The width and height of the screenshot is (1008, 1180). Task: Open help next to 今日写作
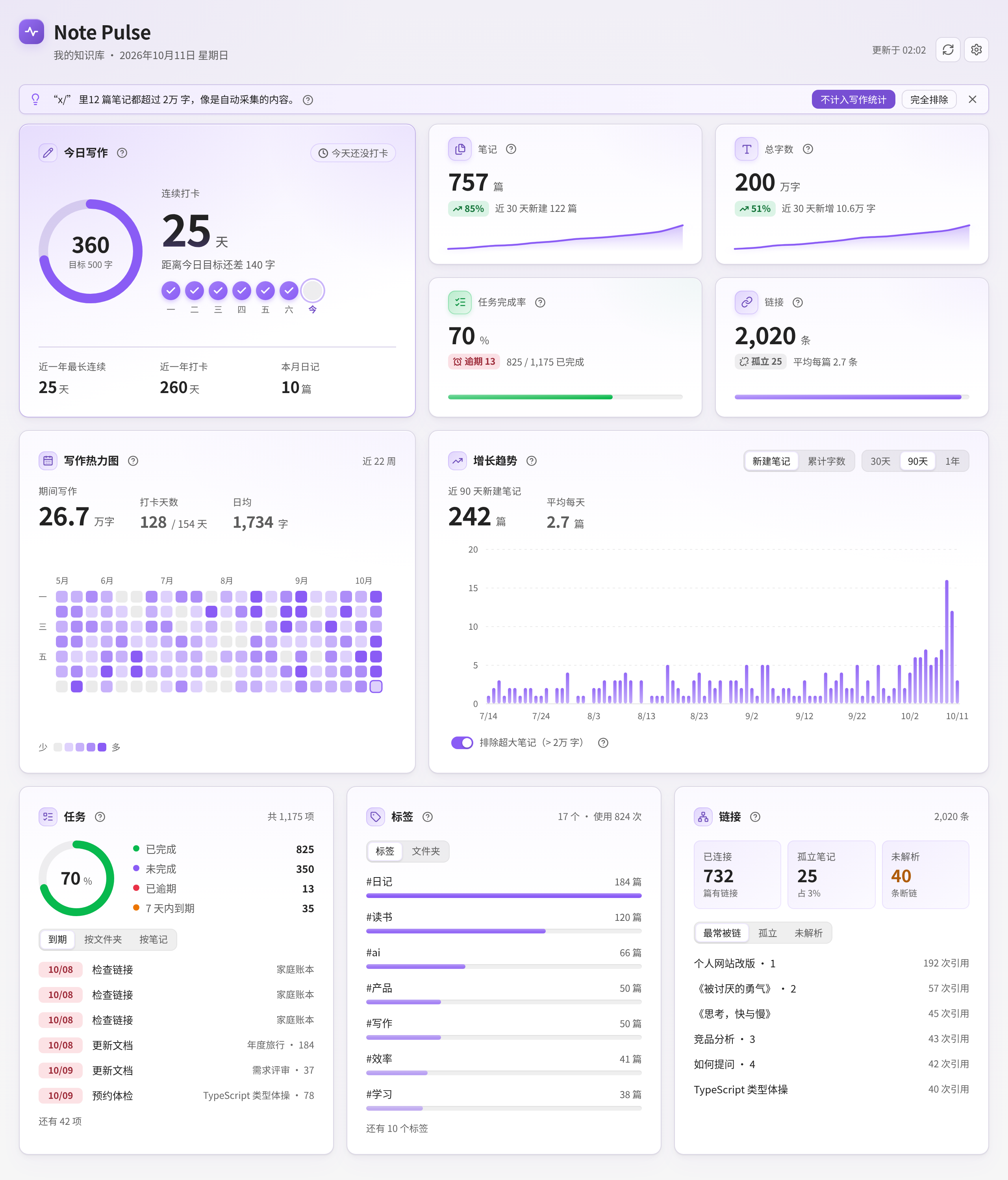coord(122,153)
